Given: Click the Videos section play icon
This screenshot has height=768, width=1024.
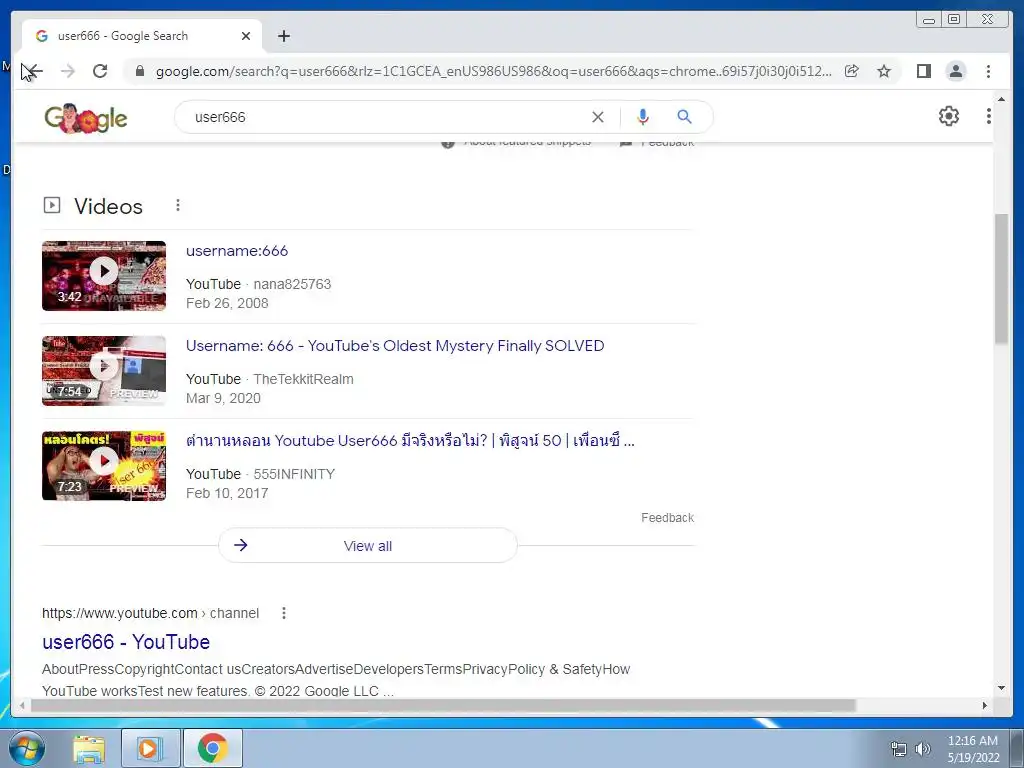Looking at the screenshot, I should 52,205.
